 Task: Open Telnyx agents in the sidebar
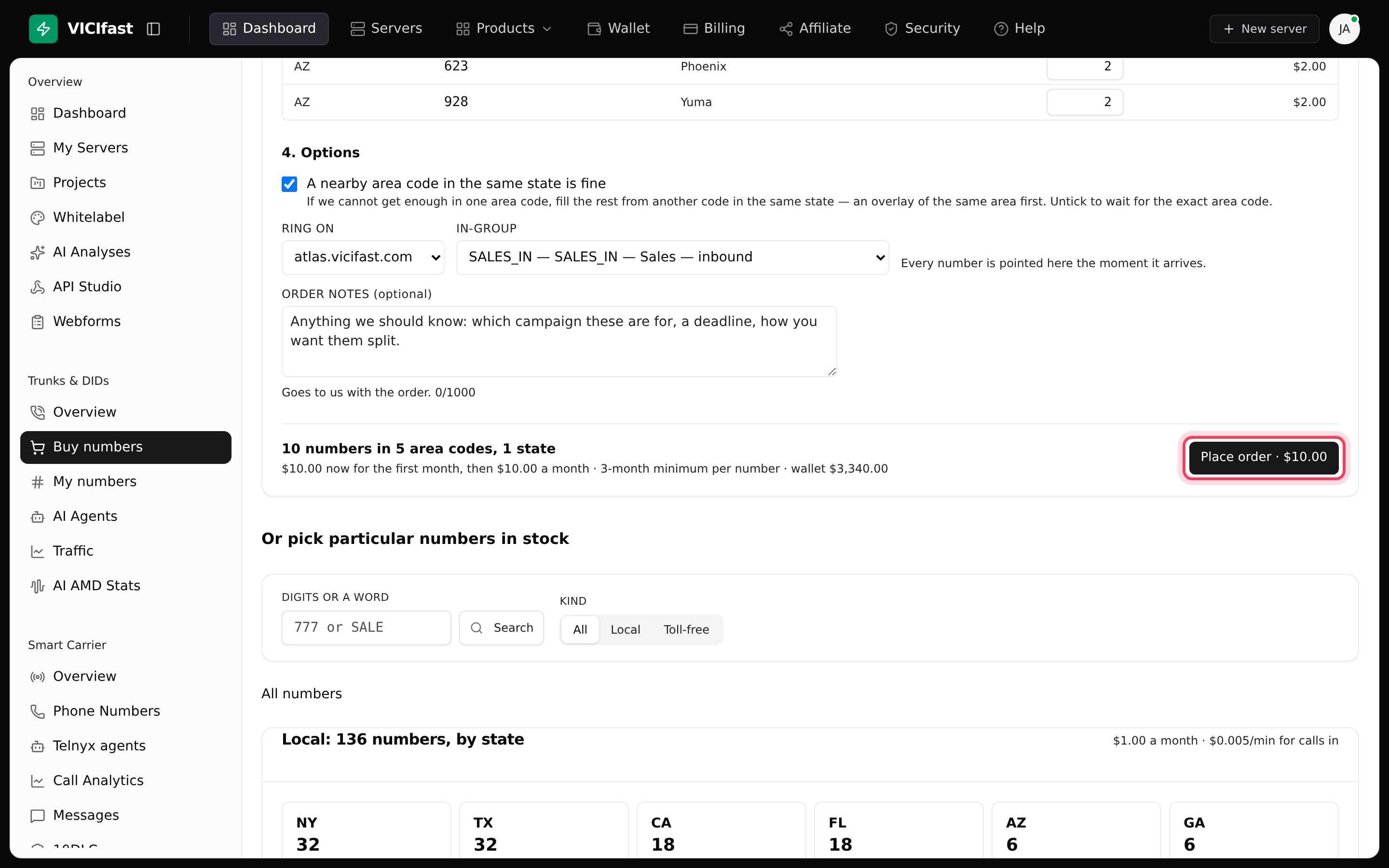126,746
